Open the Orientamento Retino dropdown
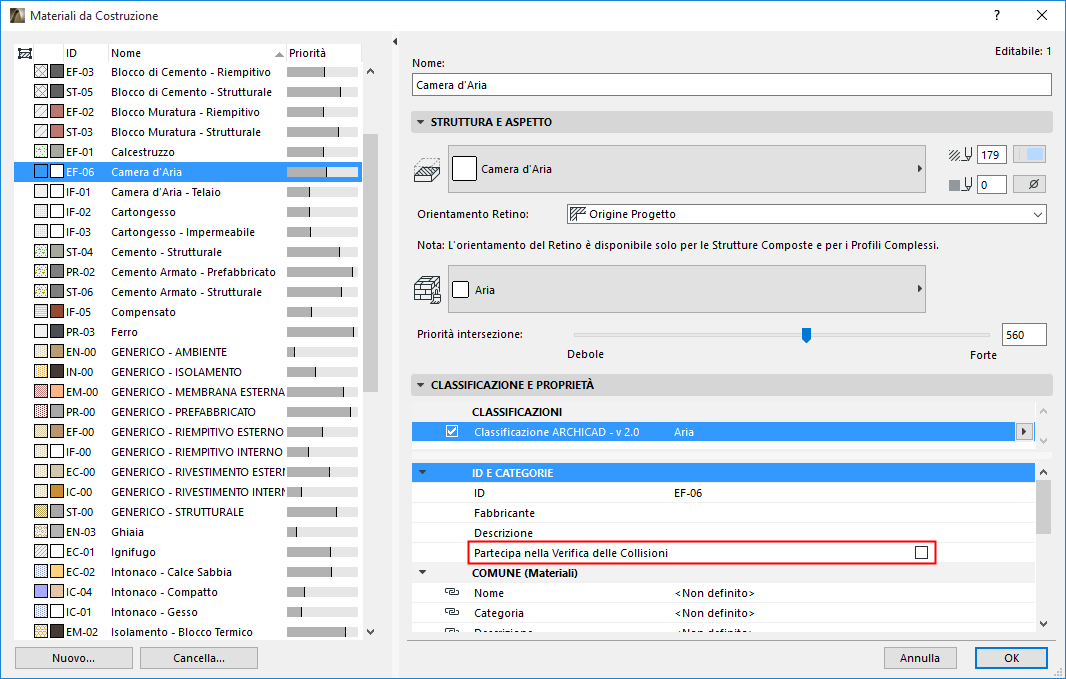 click(x=1038, y=213)
